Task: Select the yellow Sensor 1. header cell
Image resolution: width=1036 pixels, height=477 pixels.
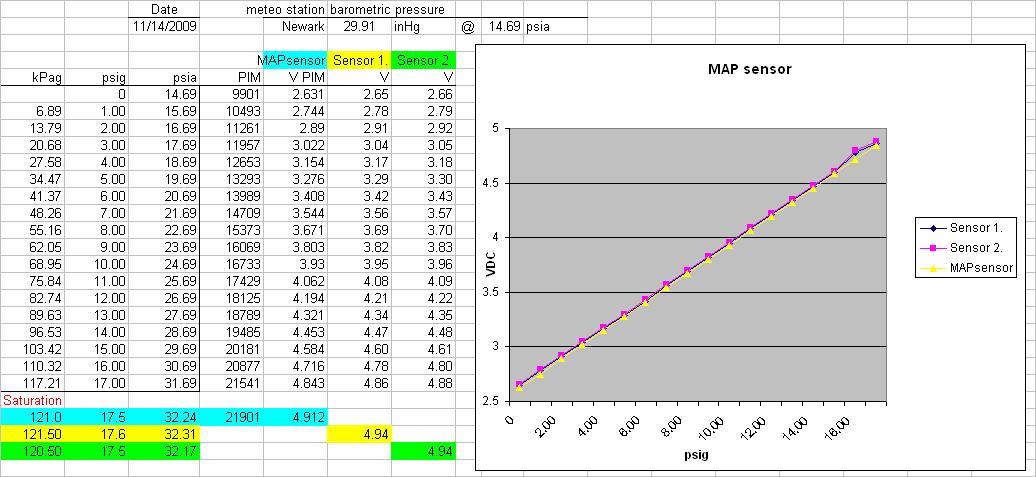Action: [359, 61]
